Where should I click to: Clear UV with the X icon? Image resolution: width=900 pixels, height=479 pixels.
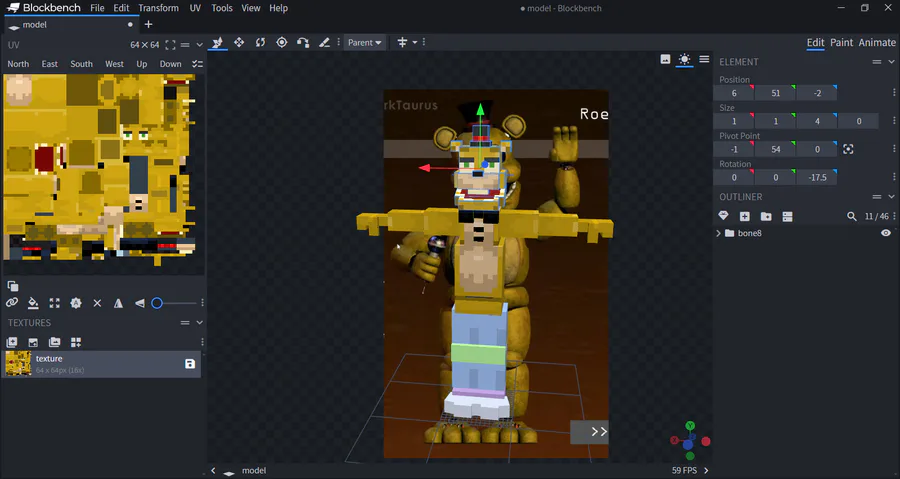(97, 303)
